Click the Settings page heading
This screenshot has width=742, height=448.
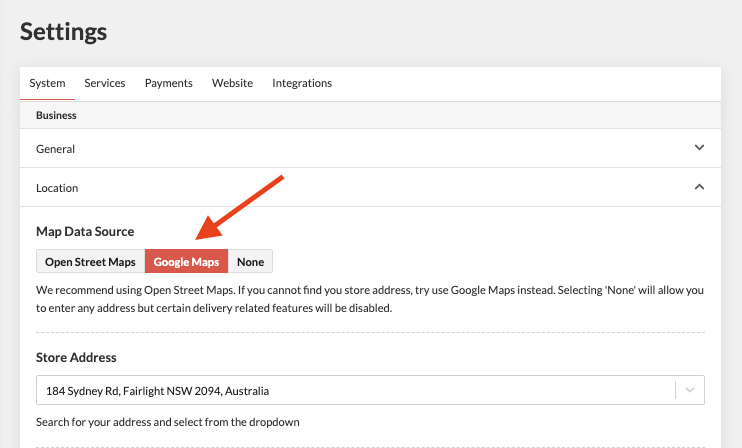tap(63, 31)
